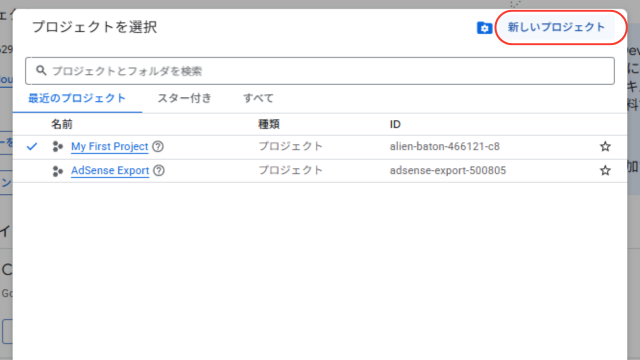Click the 名前 column header
Viewport: 640px width, 360px height.
[x=62, y=124]
